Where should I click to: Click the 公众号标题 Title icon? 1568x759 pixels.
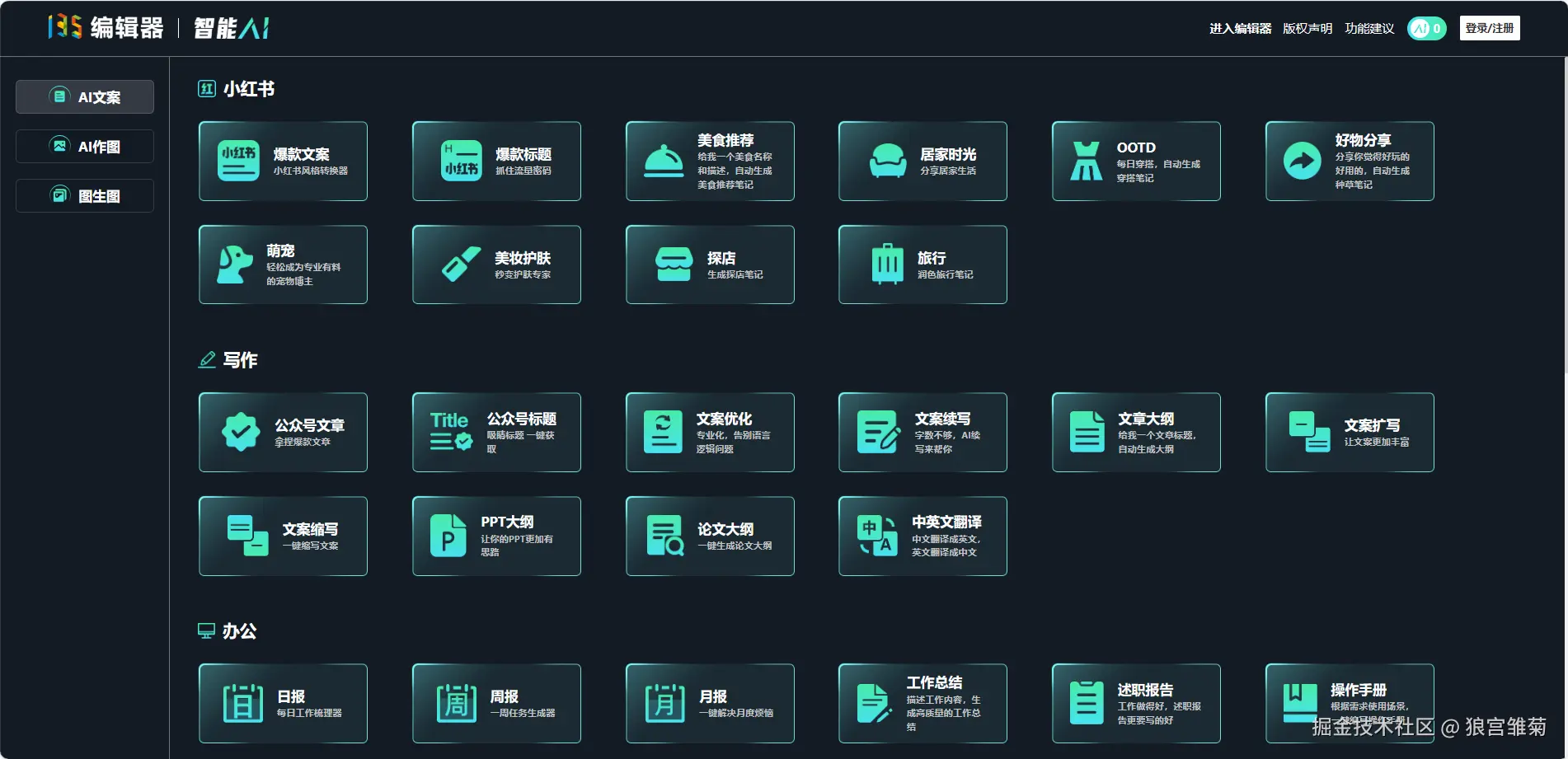point(451,432)
